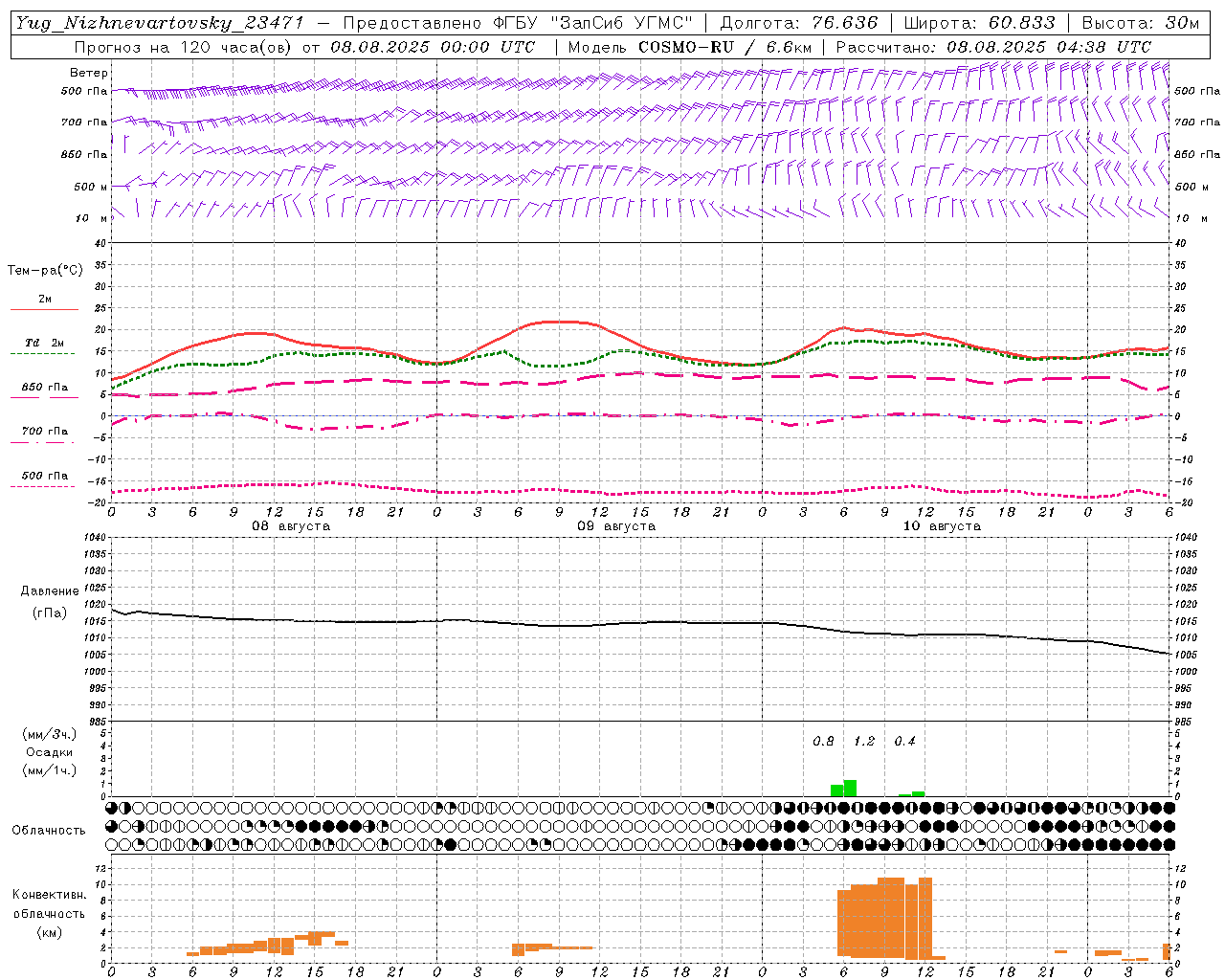Click the '700 гПа' entry in temperature legend
The height and width of the screenshot is (980, 1225).
(45, 432)
